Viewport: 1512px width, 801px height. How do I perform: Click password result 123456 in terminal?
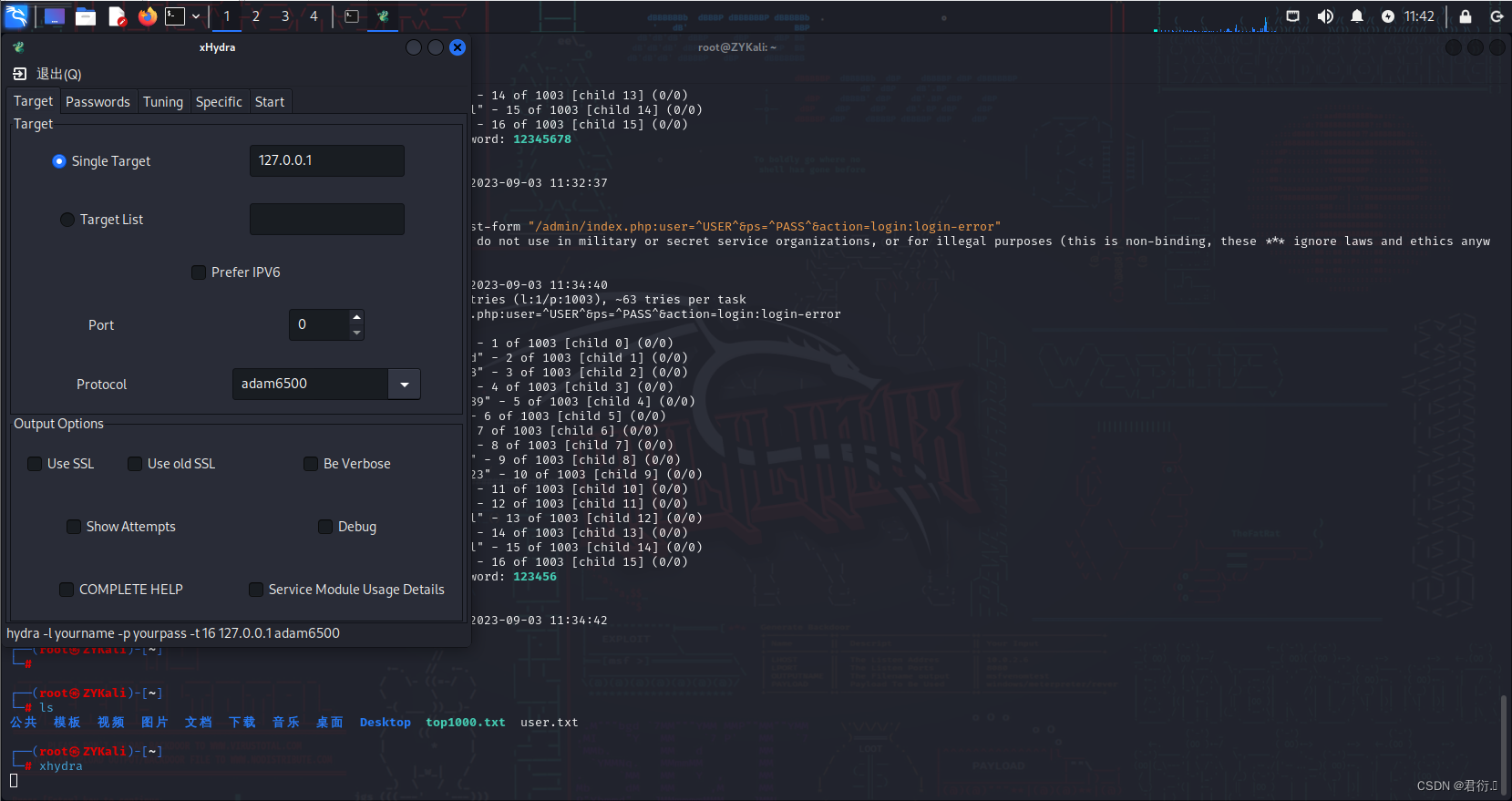tap(535, 577)
